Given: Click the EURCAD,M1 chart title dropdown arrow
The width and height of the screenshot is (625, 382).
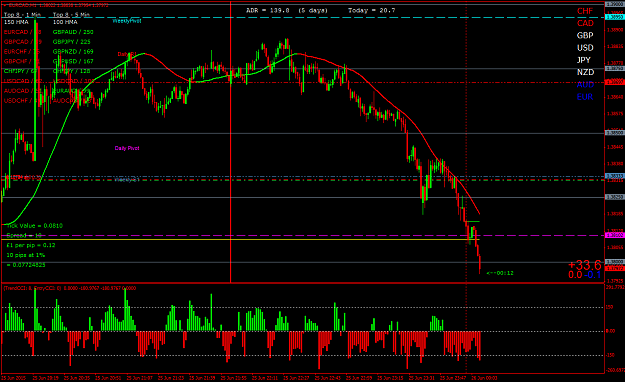Looking at the screenshot, I should 4,5.
